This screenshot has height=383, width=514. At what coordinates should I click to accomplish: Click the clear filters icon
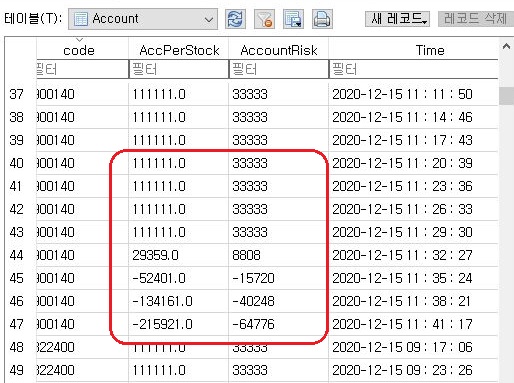pyautogui.click(x=264, y=19)
